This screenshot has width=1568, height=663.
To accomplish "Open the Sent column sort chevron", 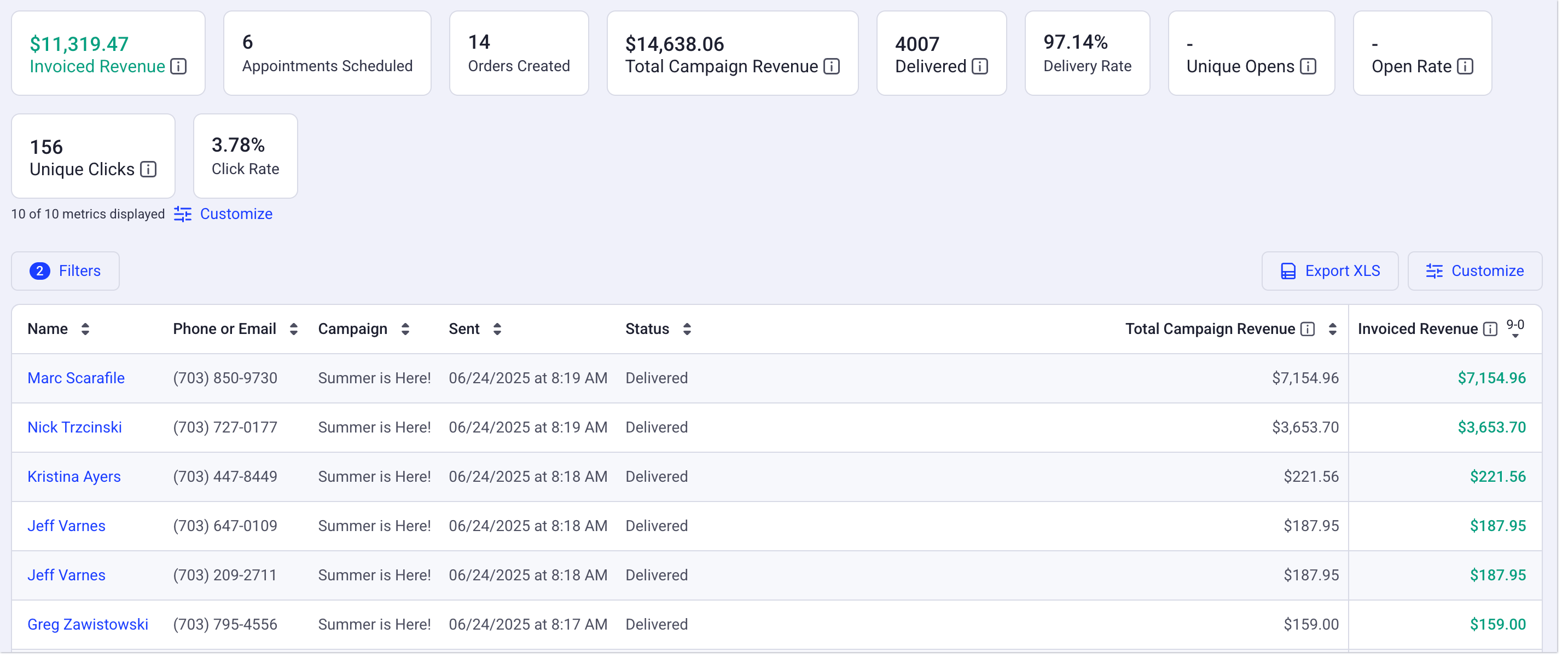I will (497, 328).
